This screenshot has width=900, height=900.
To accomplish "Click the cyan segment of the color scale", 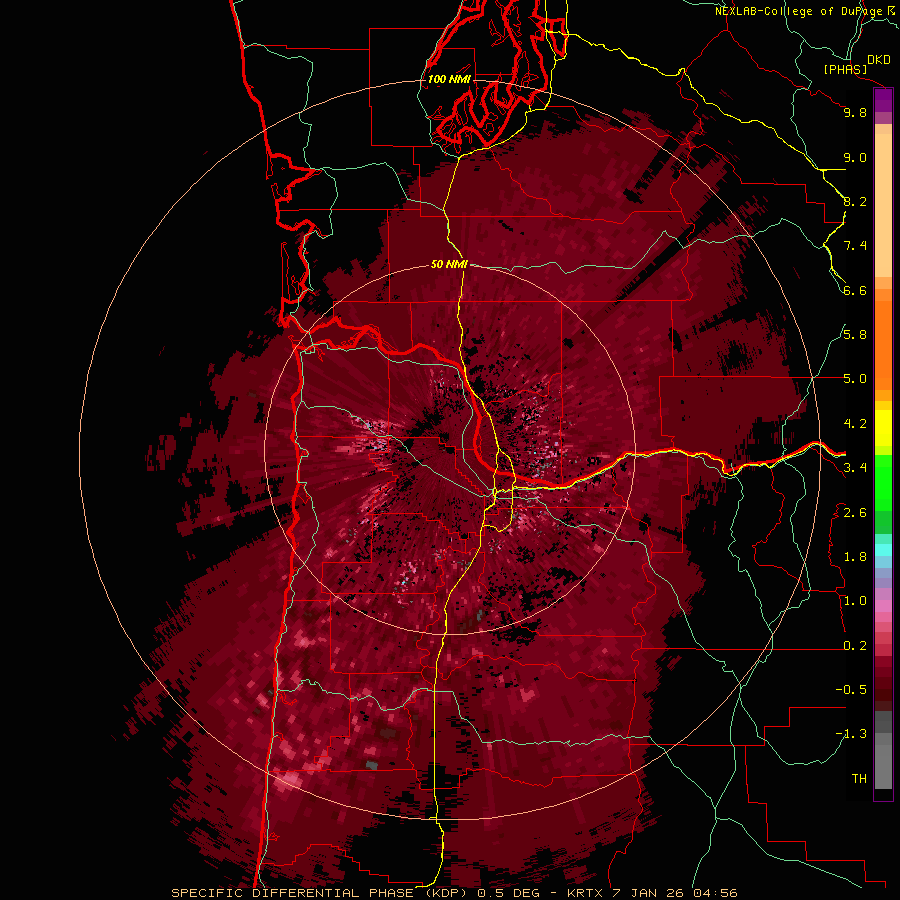I will [883, 549].
